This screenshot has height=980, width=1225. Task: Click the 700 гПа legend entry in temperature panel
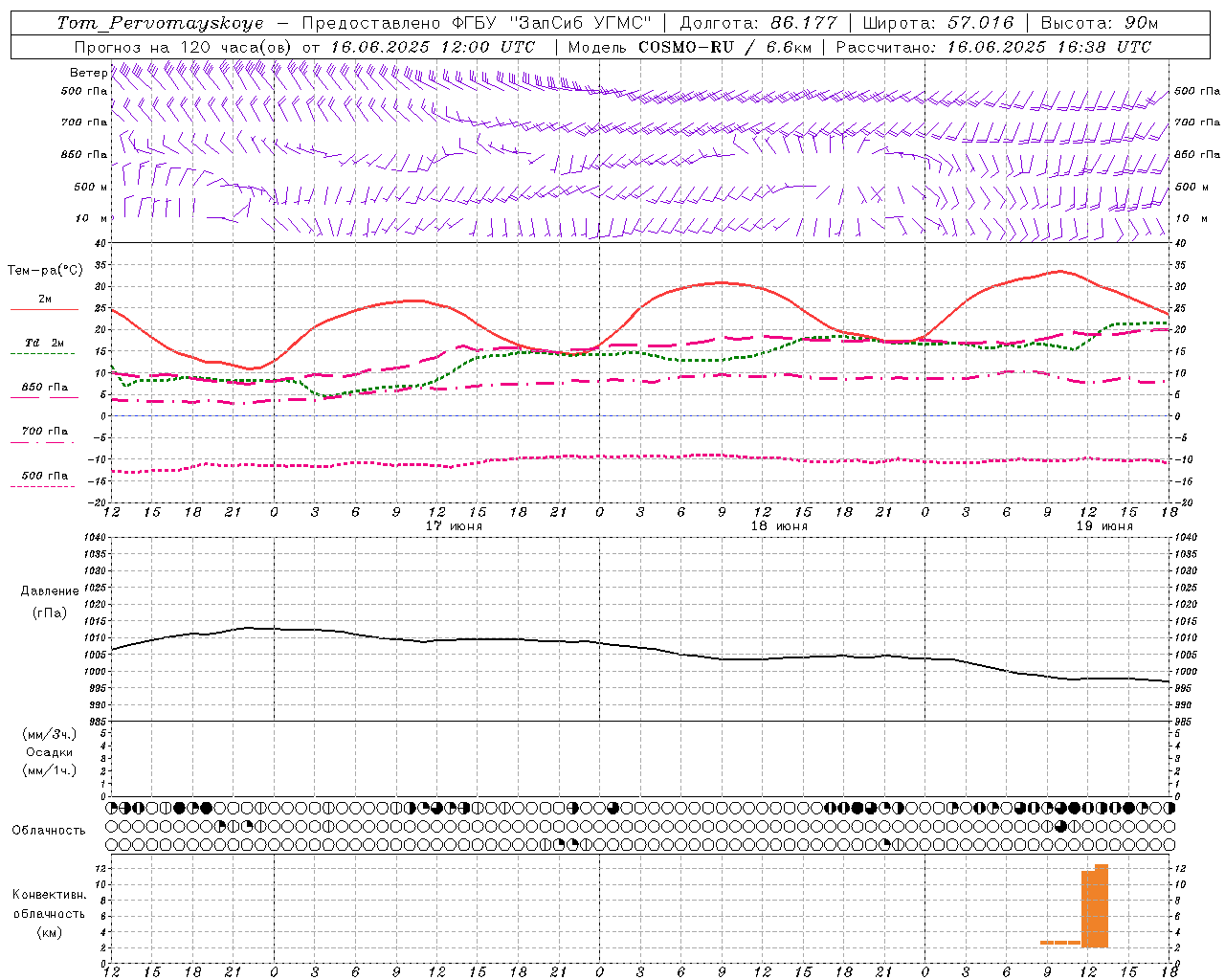coord(44,432)
